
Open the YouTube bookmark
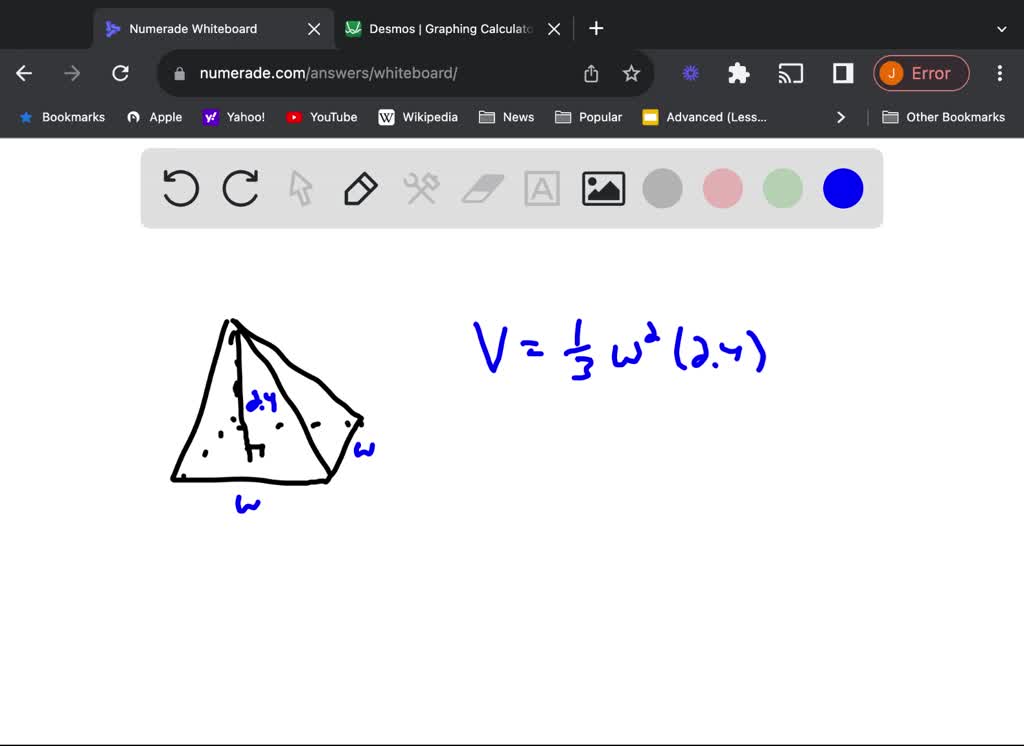(321, 117)
